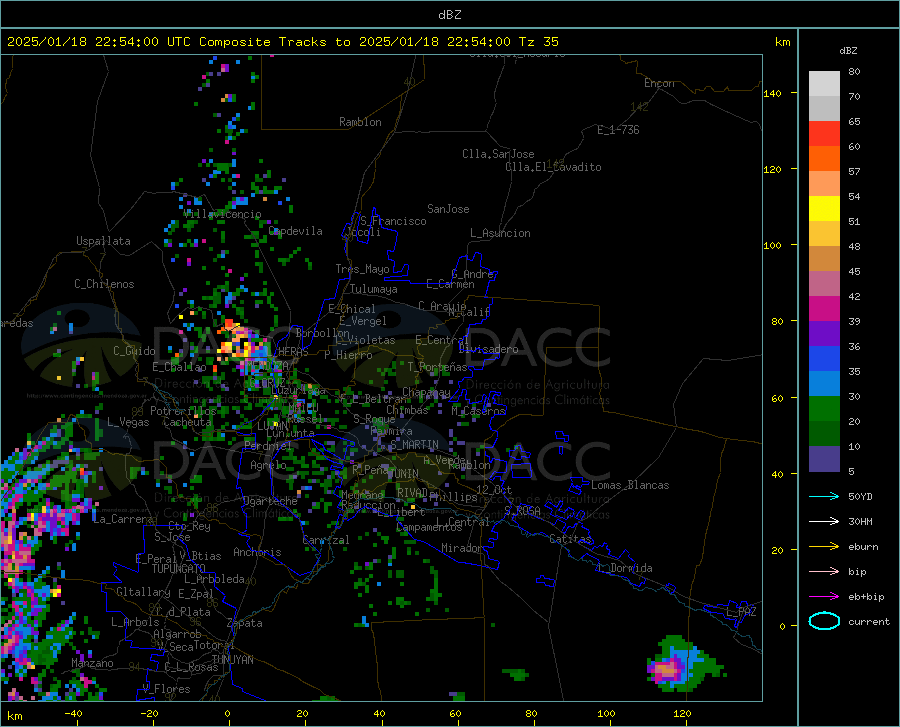This screenshot has width=900, height=727.
Task: Click the 54 dBZ yellow legend swatch
Action: [x=824, y=208]
